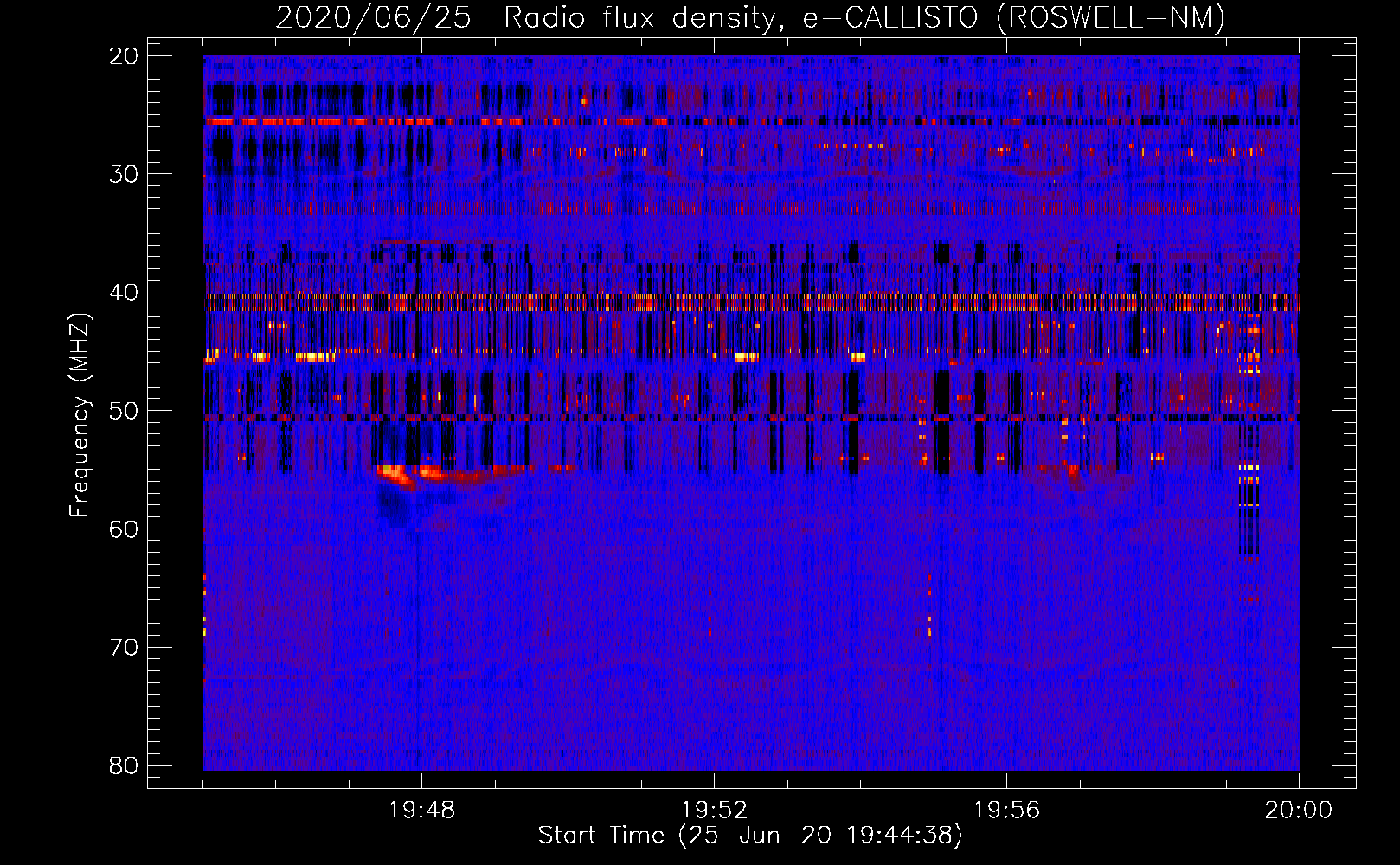Screen dimensions: 1400x865
Task: Click the 30 MHz frequency tick label
Action: (124, 174)
